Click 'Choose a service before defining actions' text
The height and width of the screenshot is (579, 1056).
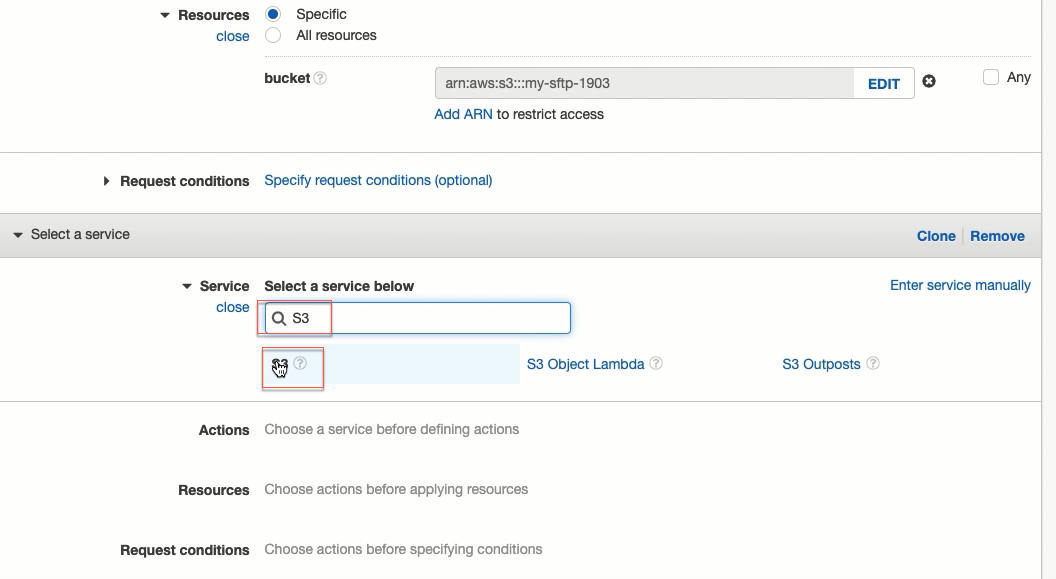[x=391, y=430]
